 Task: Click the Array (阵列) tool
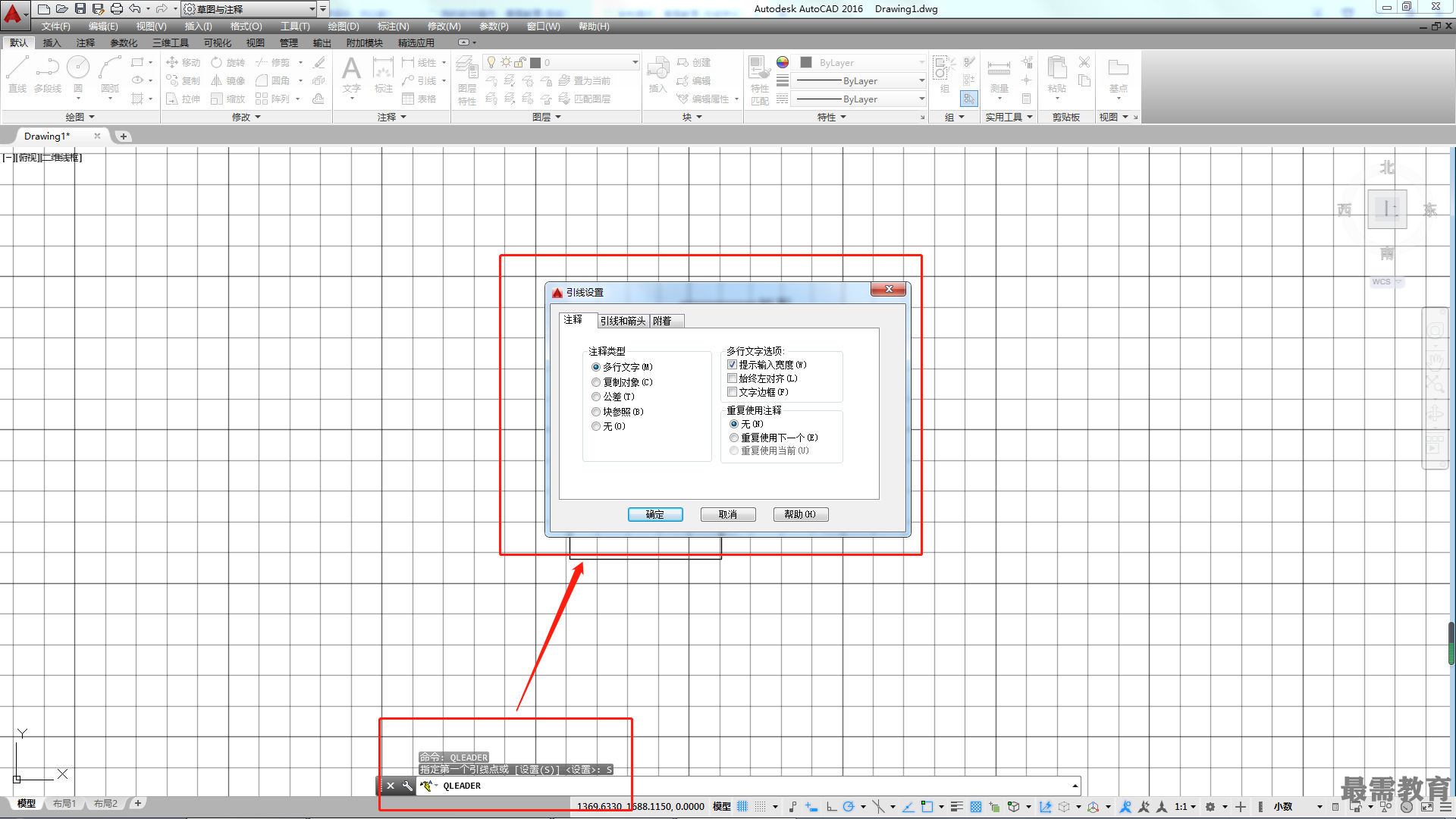point(273,99)
